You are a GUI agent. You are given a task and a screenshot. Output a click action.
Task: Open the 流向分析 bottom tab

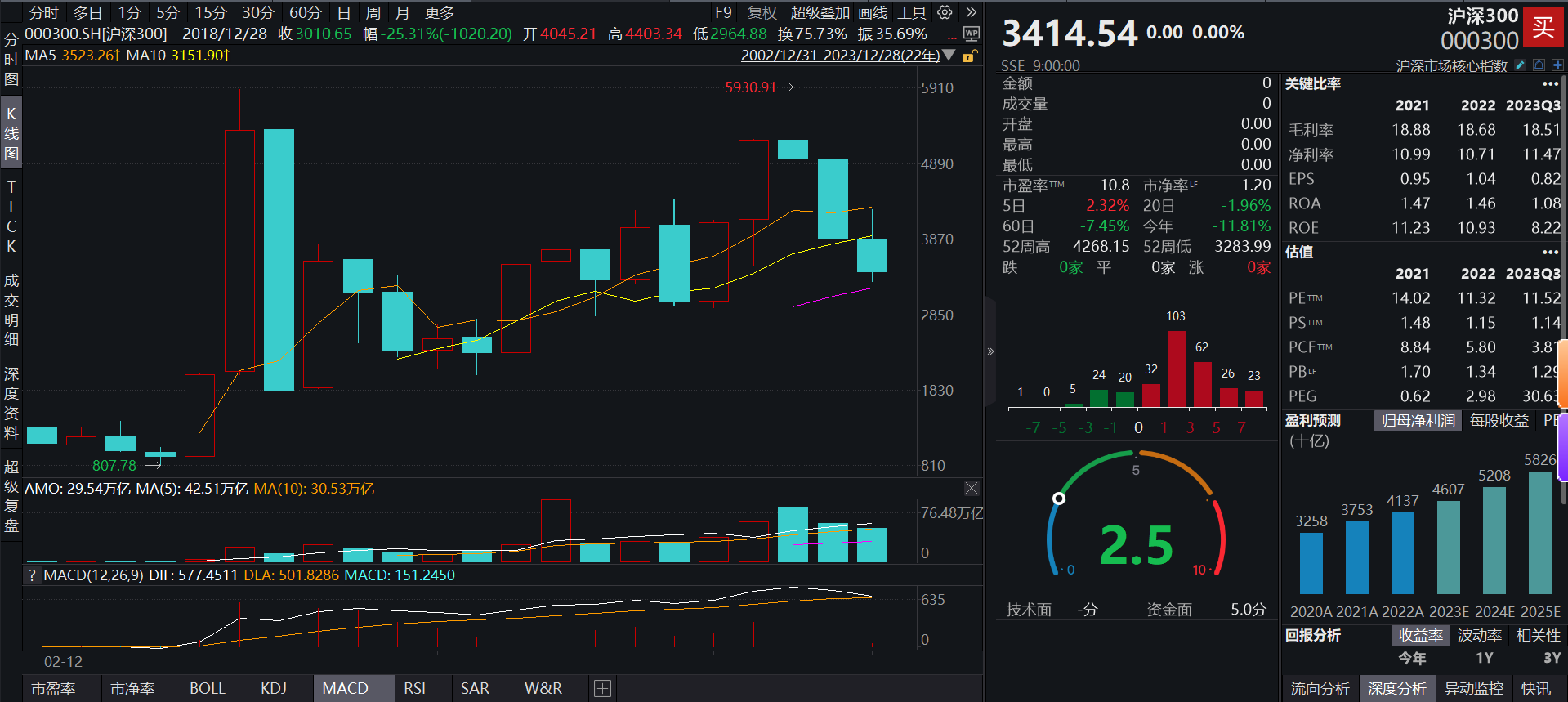1320,689
